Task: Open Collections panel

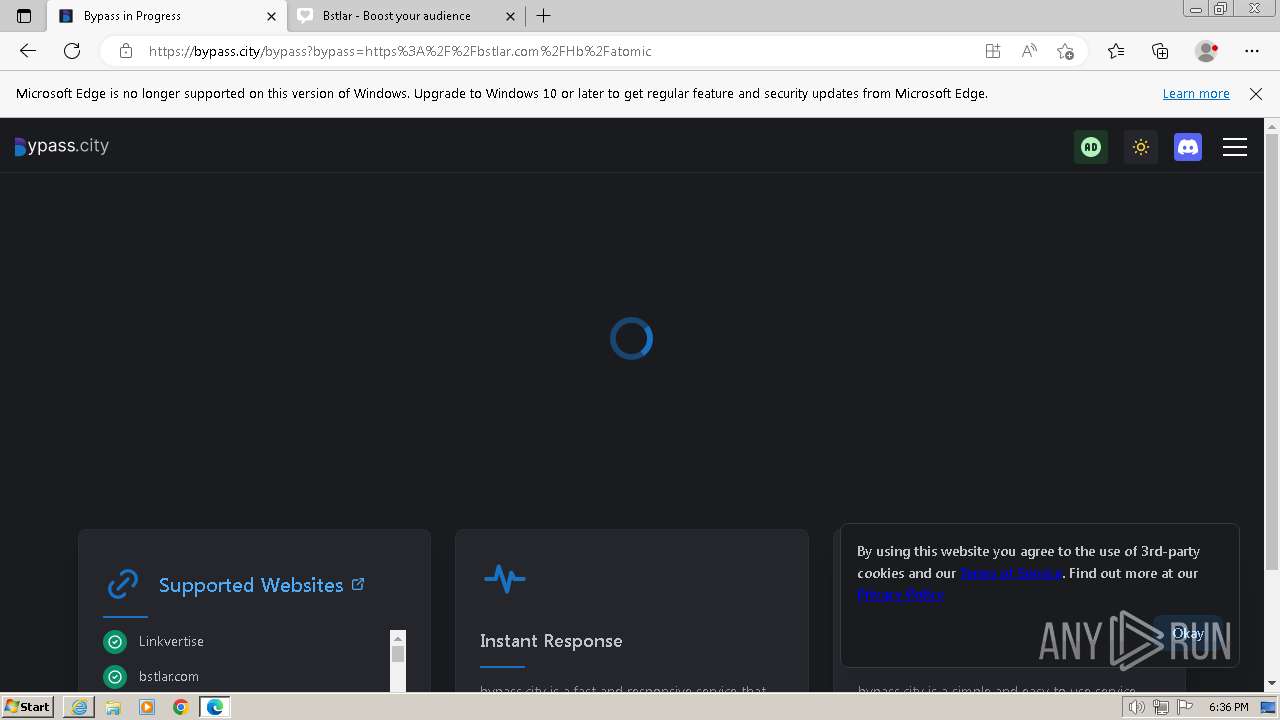Action: [x=1160, y=51]
